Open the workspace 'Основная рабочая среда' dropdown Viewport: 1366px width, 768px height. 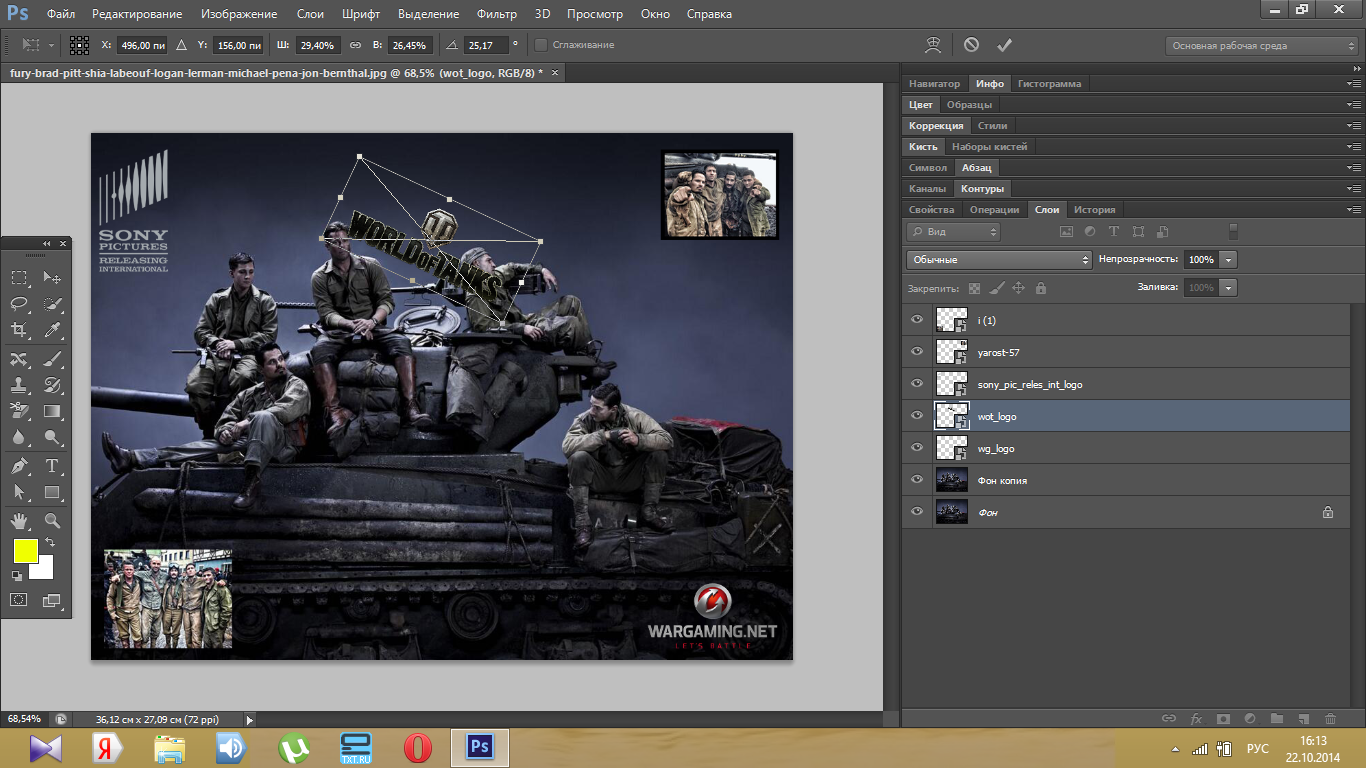coord(1262,45)
